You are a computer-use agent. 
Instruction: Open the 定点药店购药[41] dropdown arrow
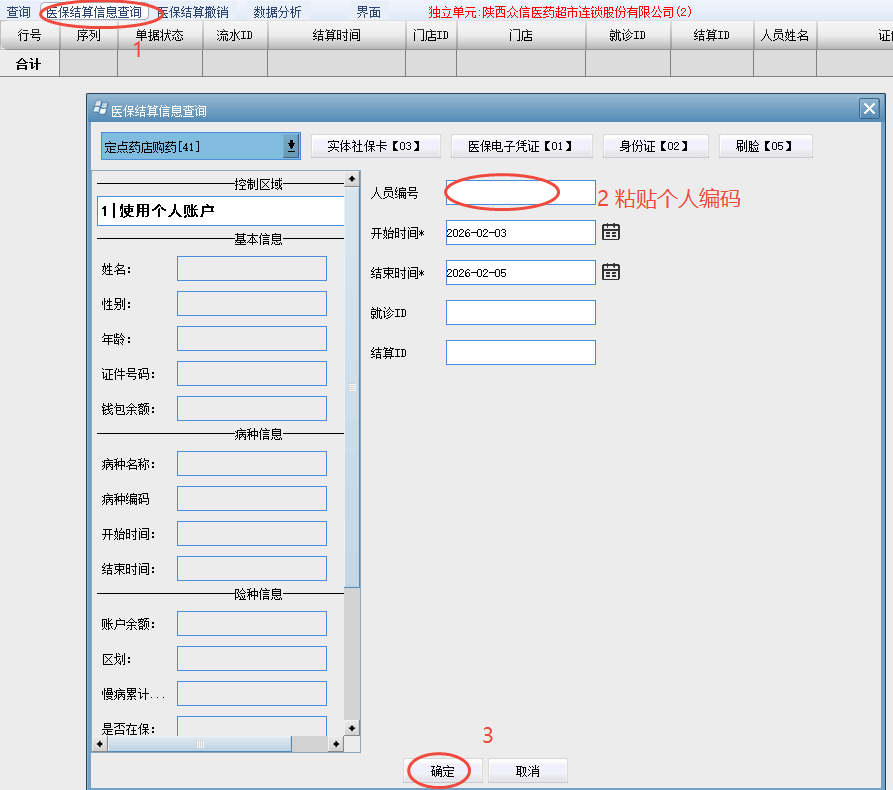click(290, 145)
